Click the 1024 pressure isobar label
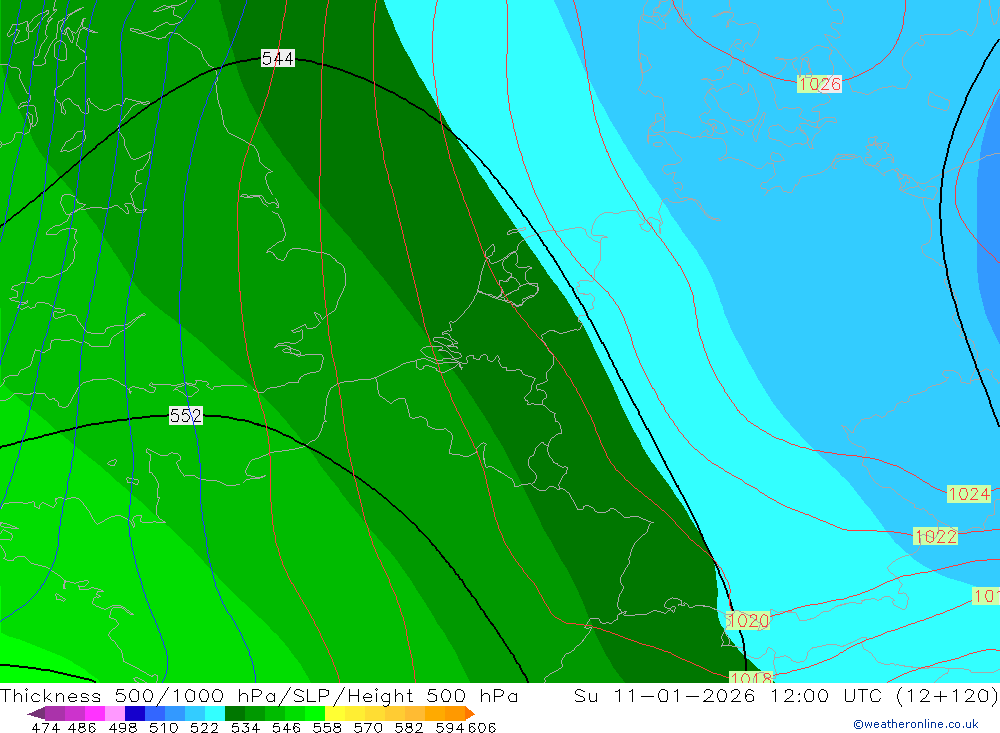 [969, 494]
